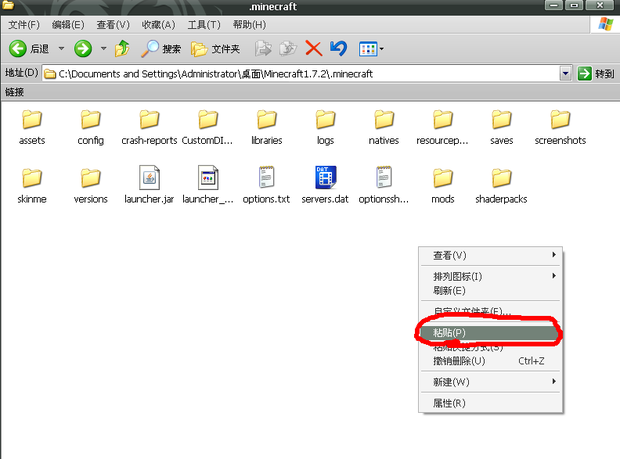The width and height of the screenshot is (620, 459).
Task: Choose Refresh (刷新) in context menu
Action: click(490, 291)
